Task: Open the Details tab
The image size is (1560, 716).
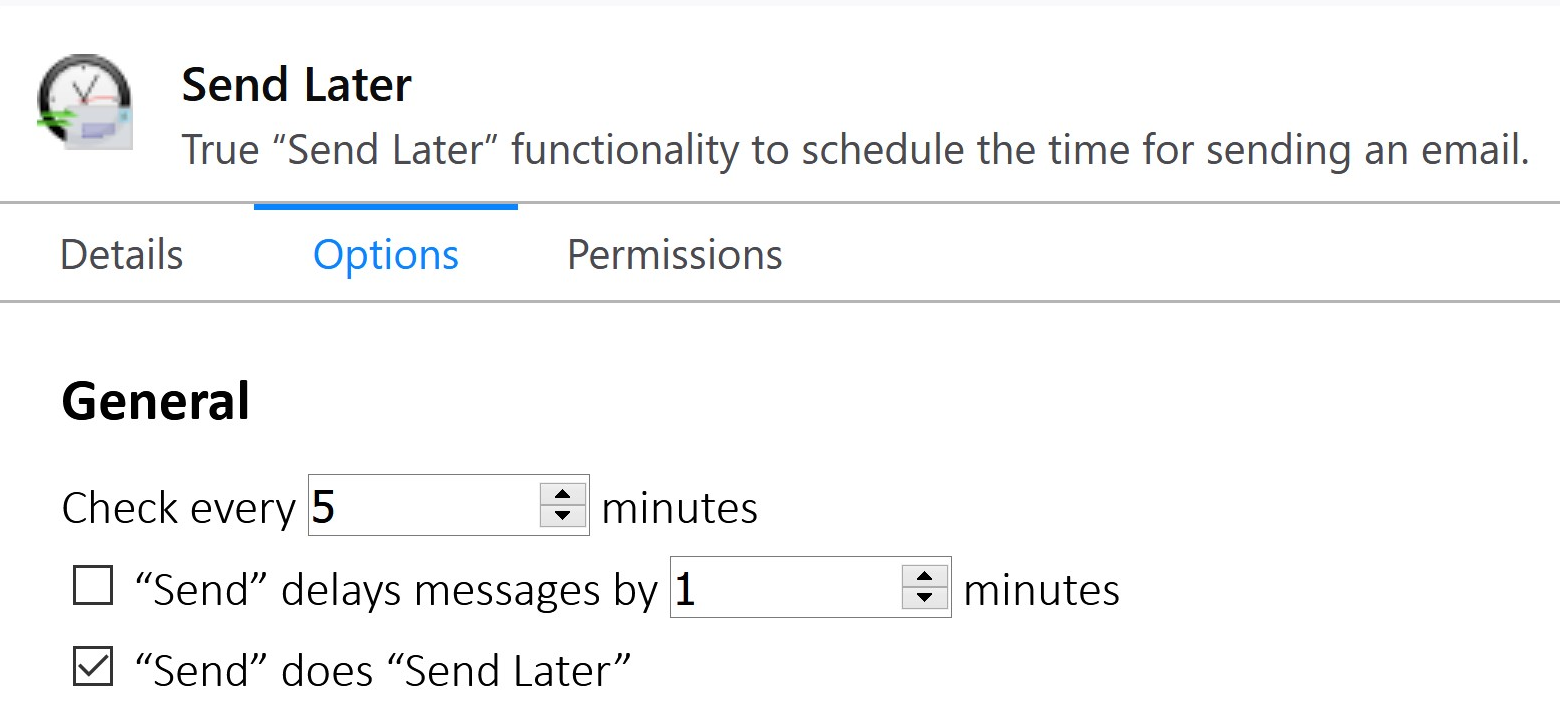Action: click(122, 255)
